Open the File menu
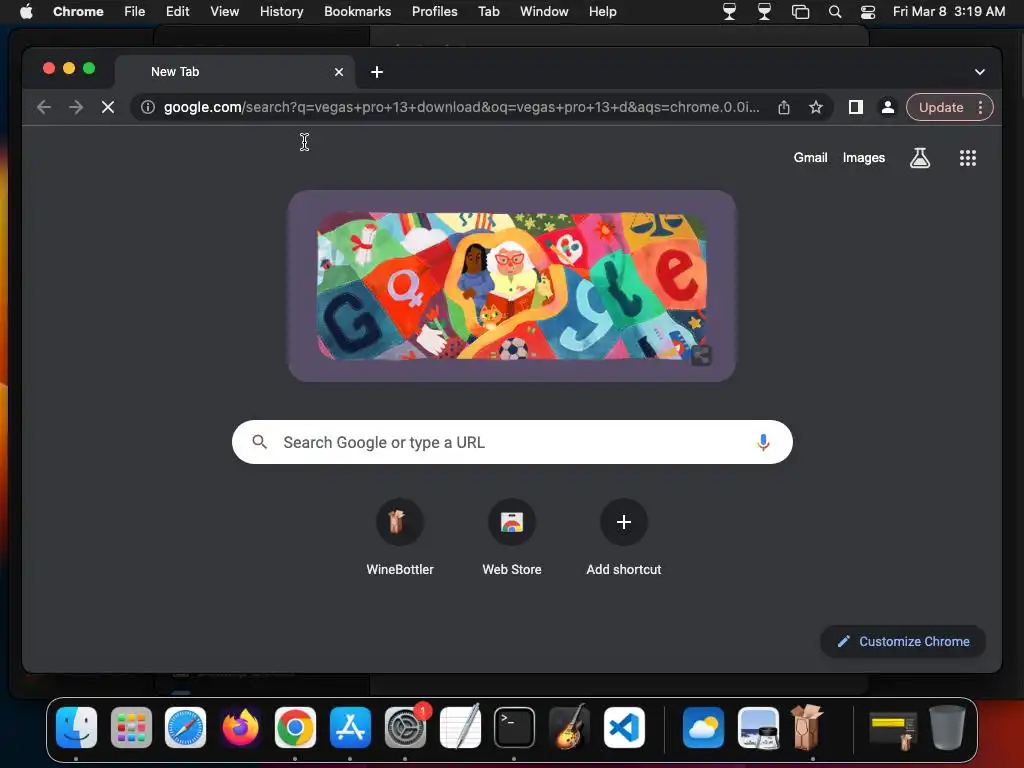Screen dimensions: 1024x768 coord(135,11)
